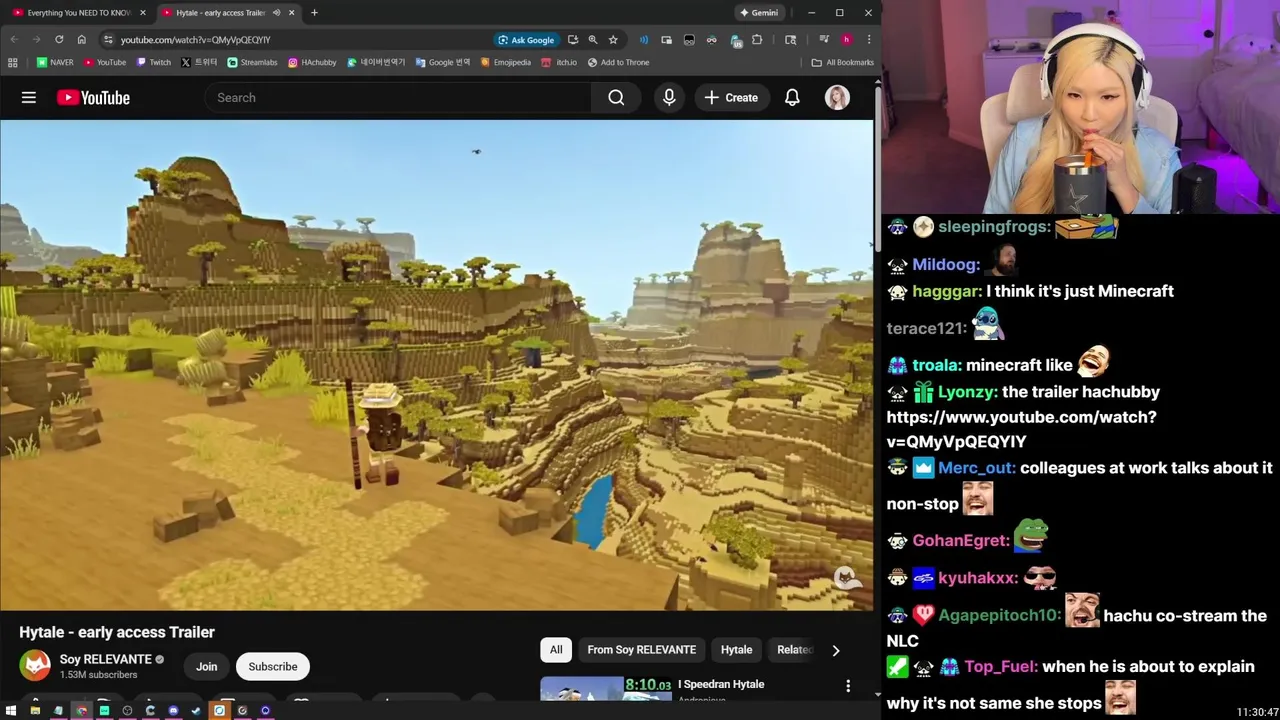1280x720 pixels.
Task: Subscribe to Soy RELEVANTE
Action: tap(273, 667)
